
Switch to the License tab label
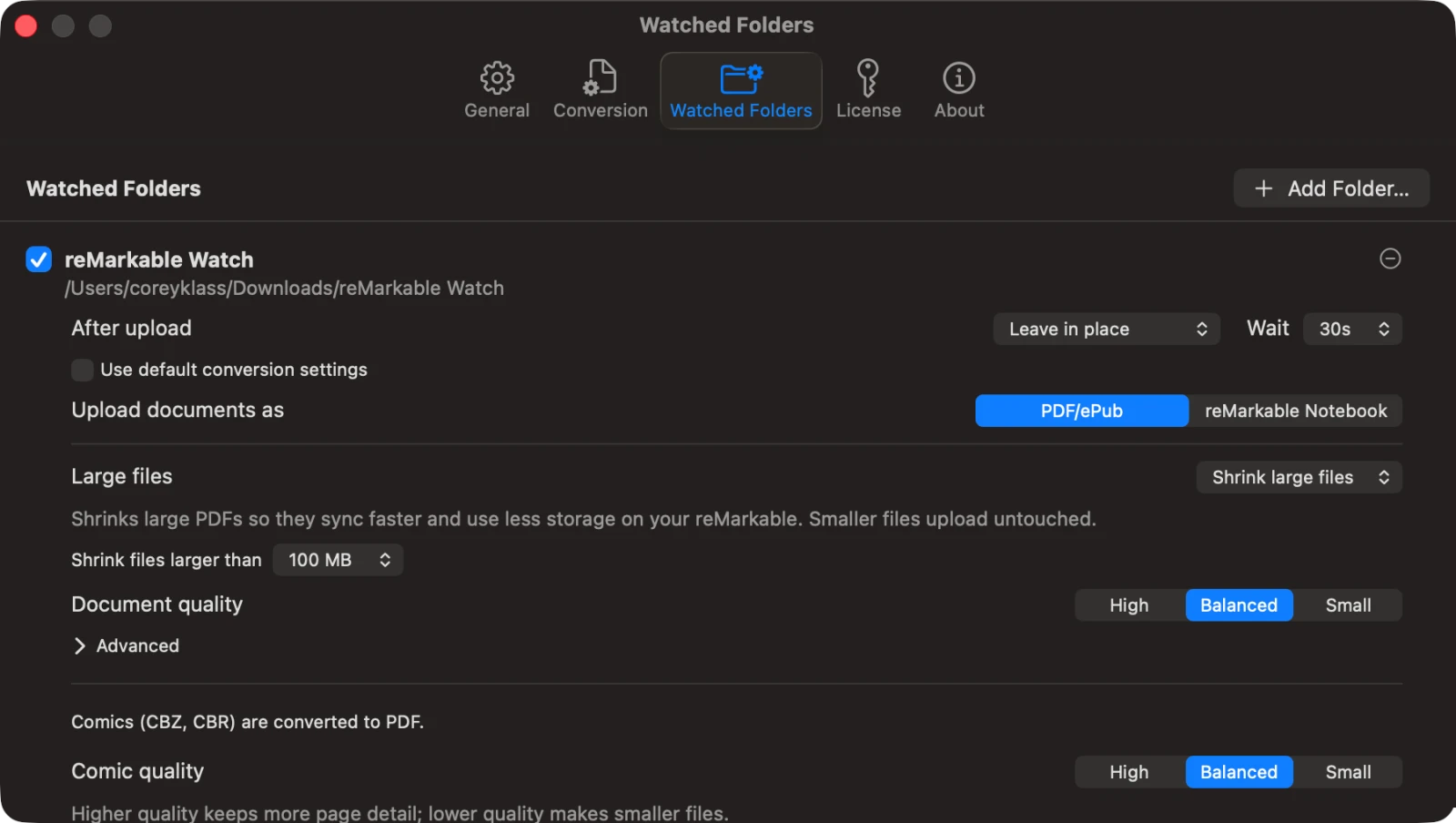click(868, 110)
